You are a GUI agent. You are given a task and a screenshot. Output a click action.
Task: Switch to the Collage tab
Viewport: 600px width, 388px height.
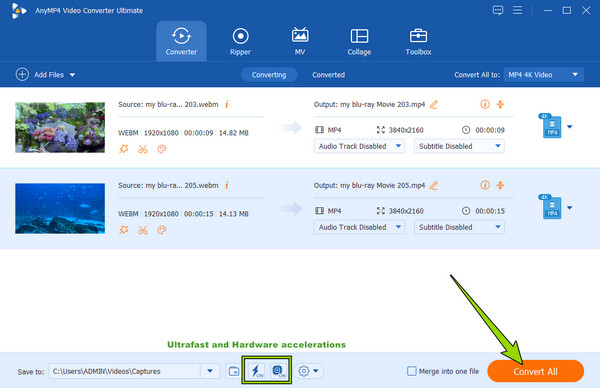[359, 41]
